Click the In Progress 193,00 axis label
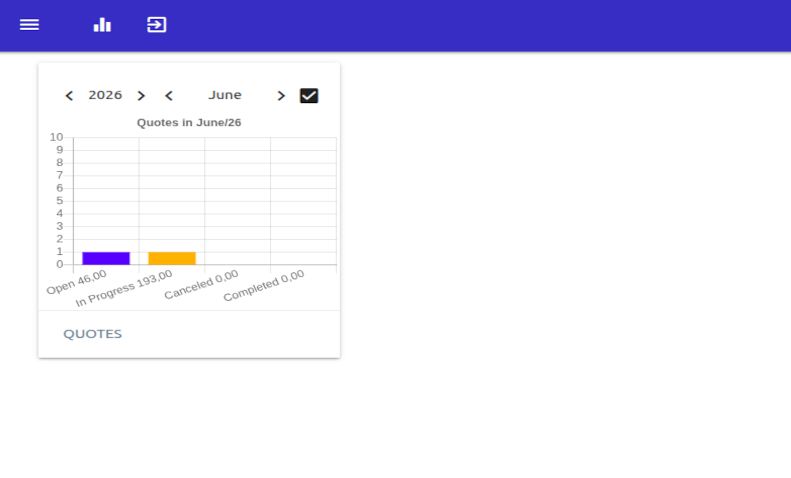The image size is (791, 478). pos(124,288)
